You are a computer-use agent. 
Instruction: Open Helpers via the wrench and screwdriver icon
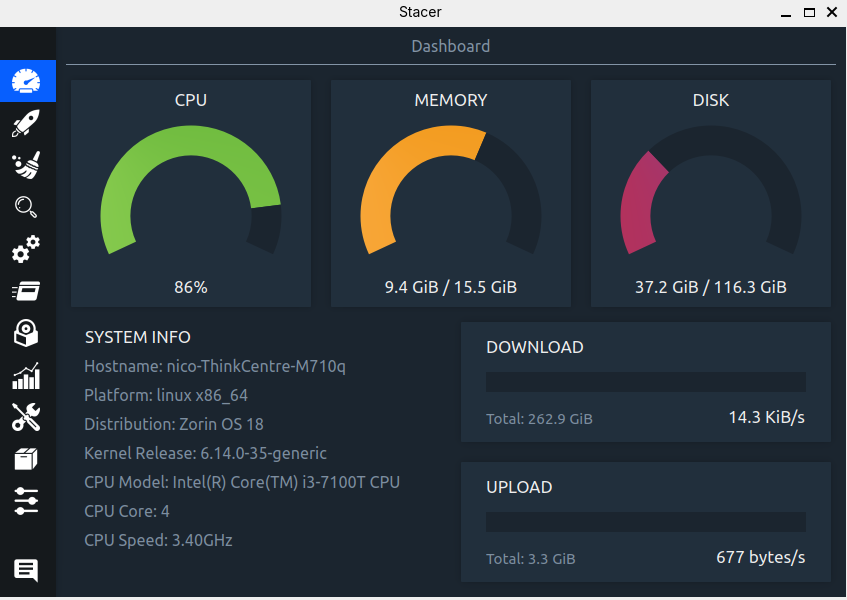[x=27, y=417]
